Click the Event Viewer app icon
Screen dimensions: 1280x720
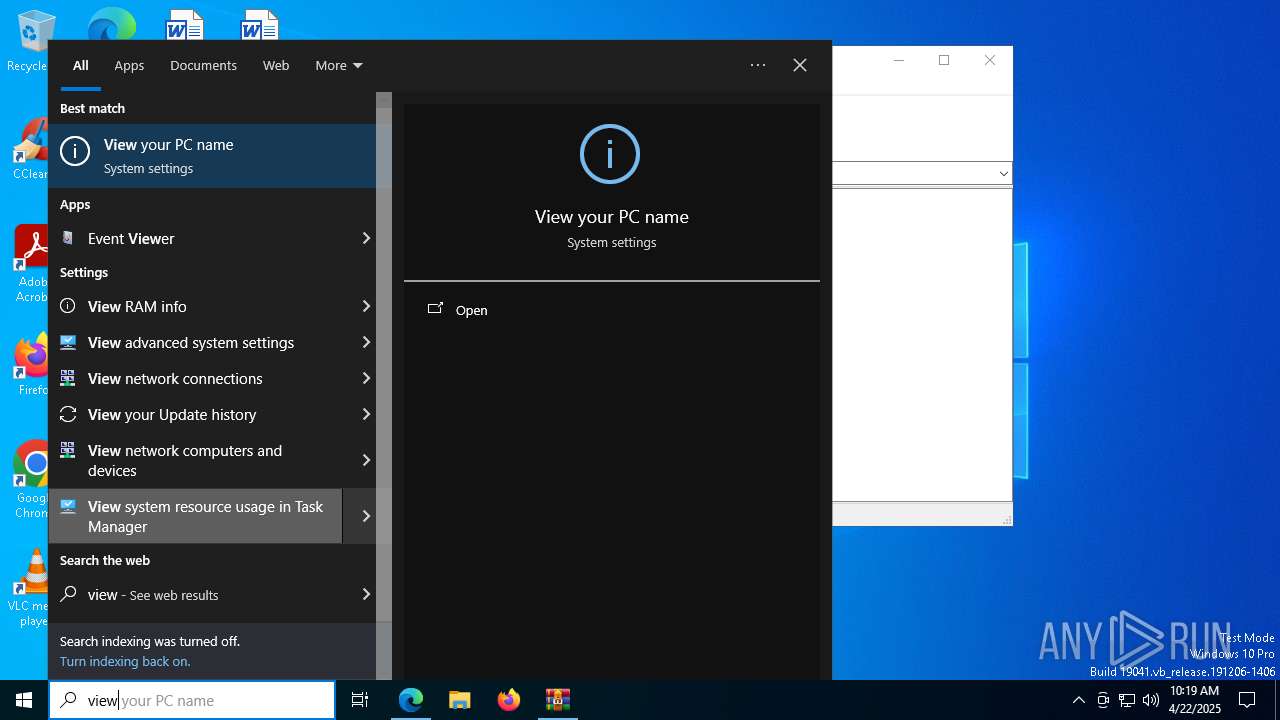point(68,238)
